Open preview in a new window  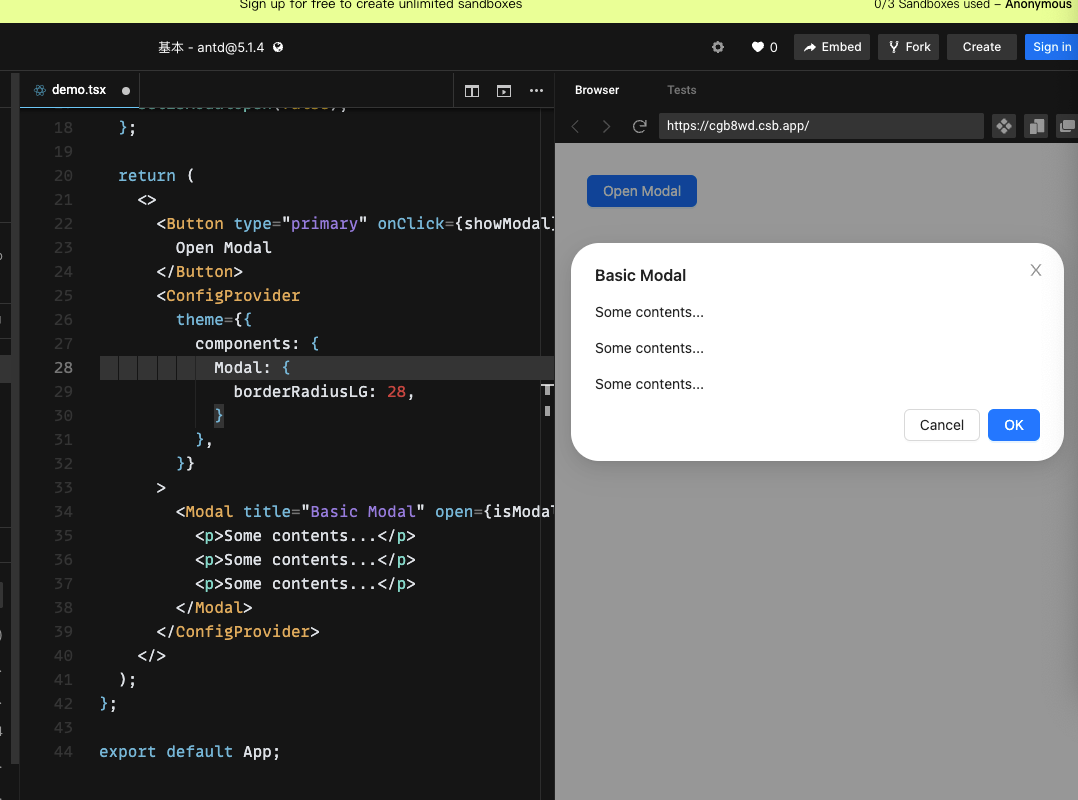tap(1066, 126)
